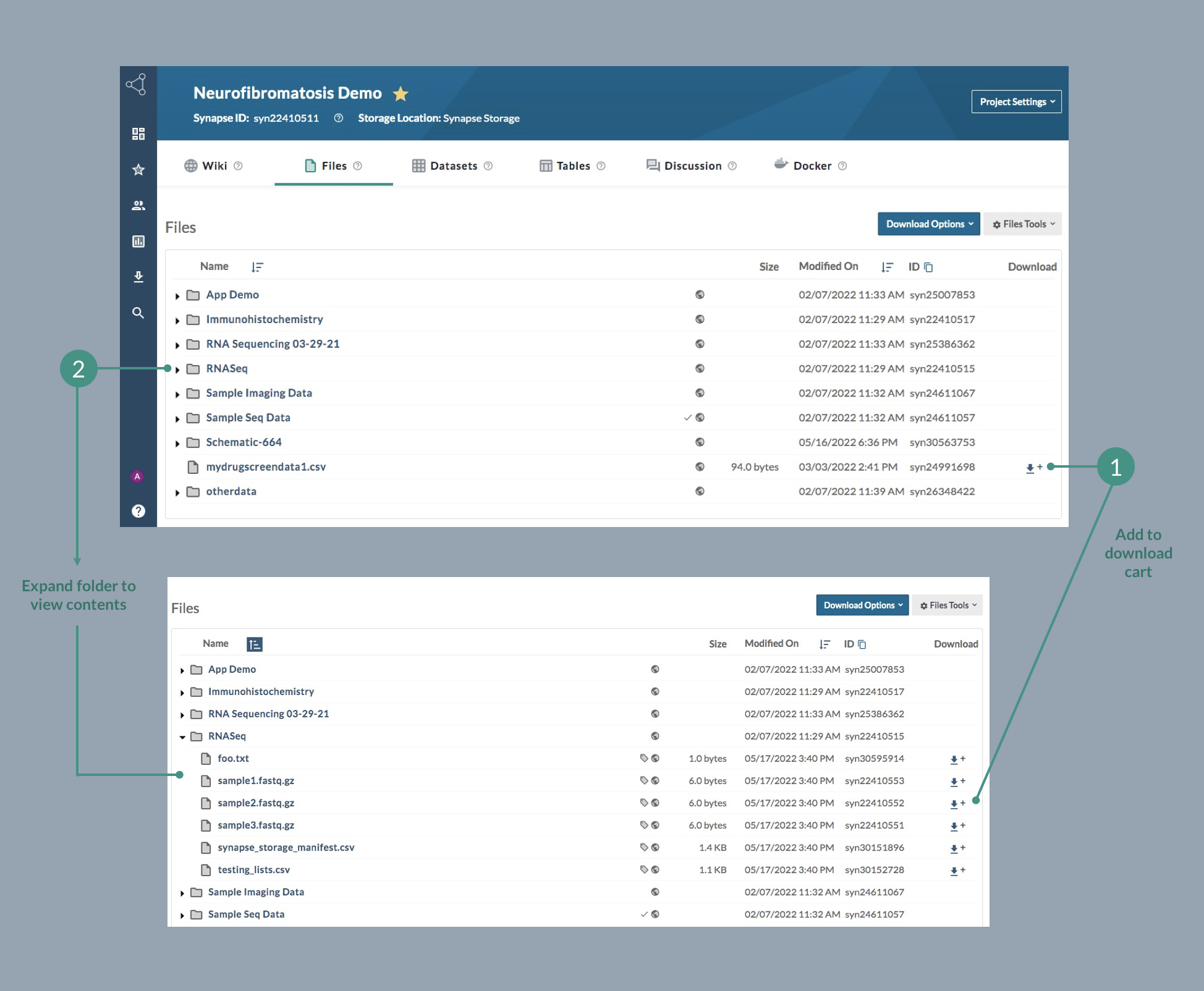Switch to the Datasets tab
Viewport: 1204px width, 991px height.
point(452,164)
